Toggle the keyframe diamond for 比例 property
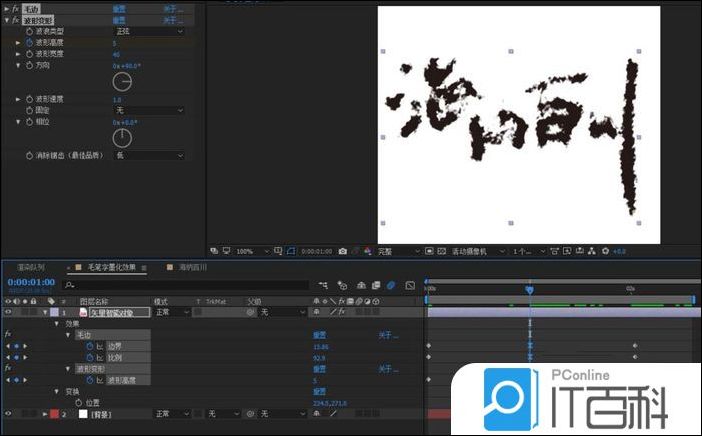 click(15, 357)
